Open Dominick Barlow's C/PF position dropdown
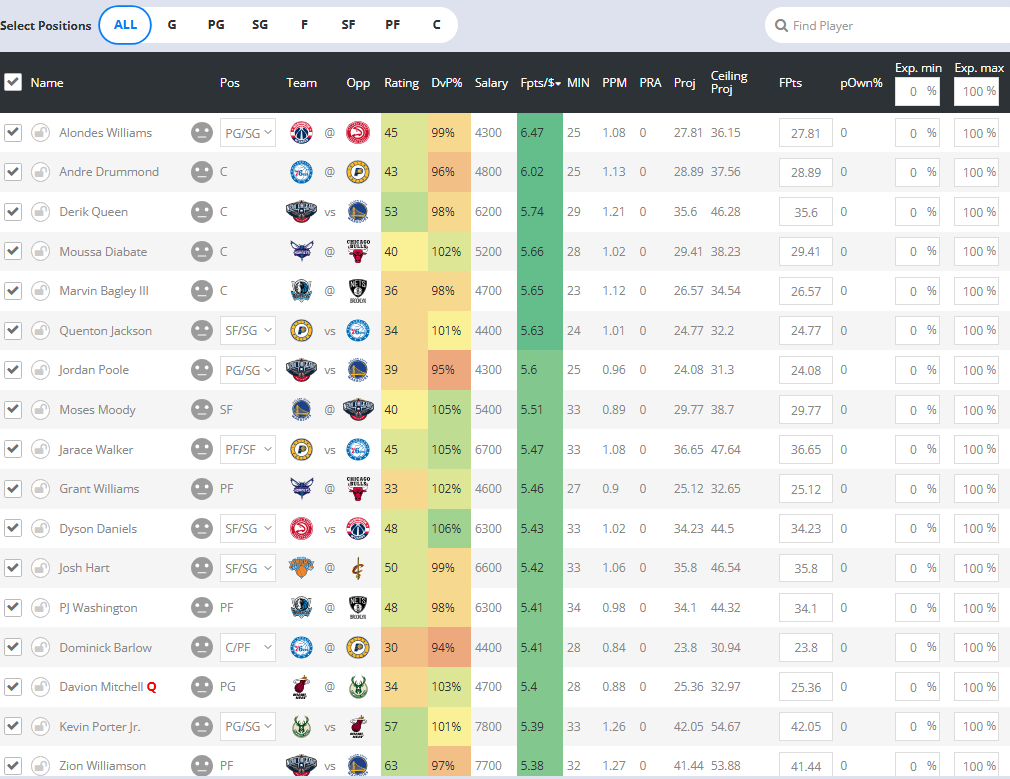This screenshot has height=779, width=1010. pos(247,647)
